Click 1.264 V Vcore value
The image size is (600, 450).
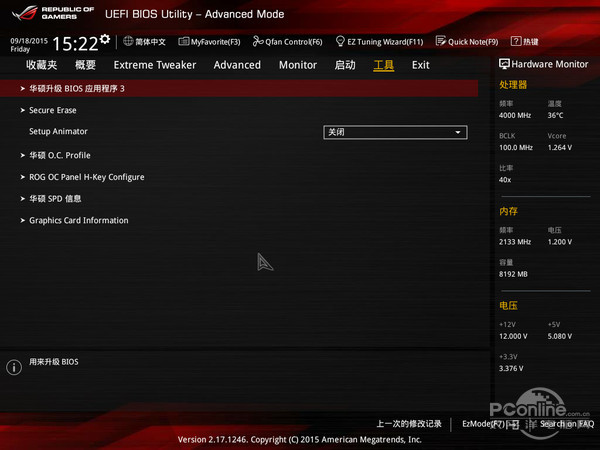click(x=559, y=148)
